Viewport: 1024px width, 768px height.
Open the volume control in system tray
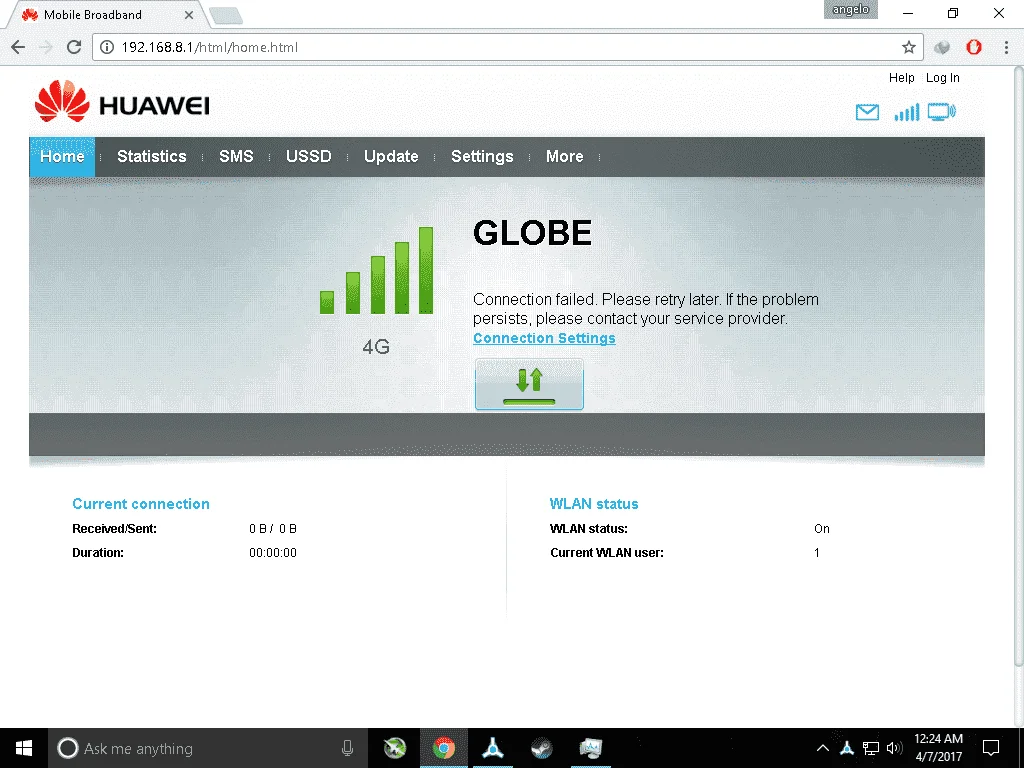tap(894, 748)
